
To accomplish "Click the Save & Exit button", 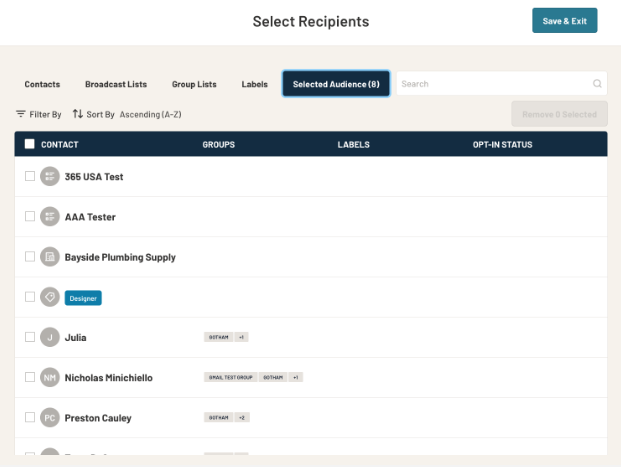I will point(564,21).
